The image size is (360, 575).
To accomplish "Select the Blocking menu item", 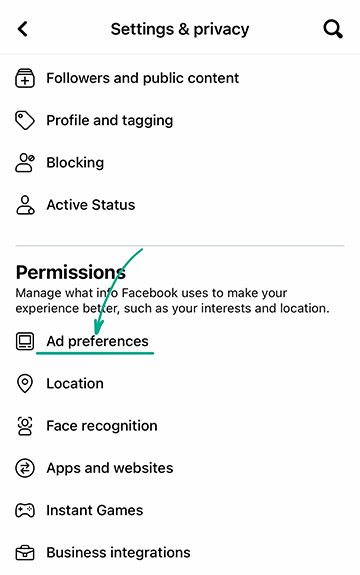I will (180, 163).
